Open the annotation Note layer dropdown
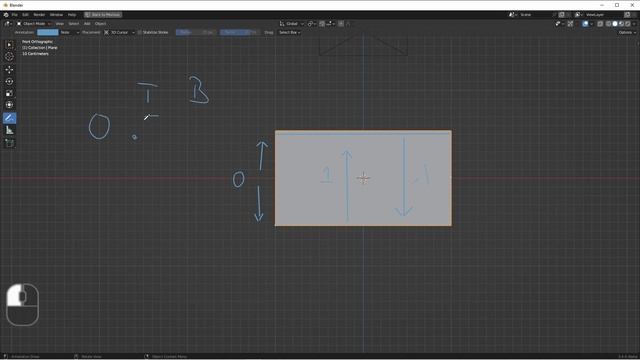The width and height of the screenshot is (640, 360). 69,32
